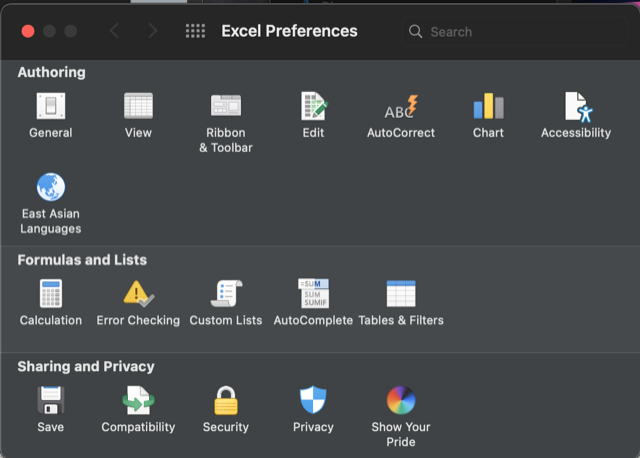
Task: Click the Show All grid button
Action: tap(196, 31)
